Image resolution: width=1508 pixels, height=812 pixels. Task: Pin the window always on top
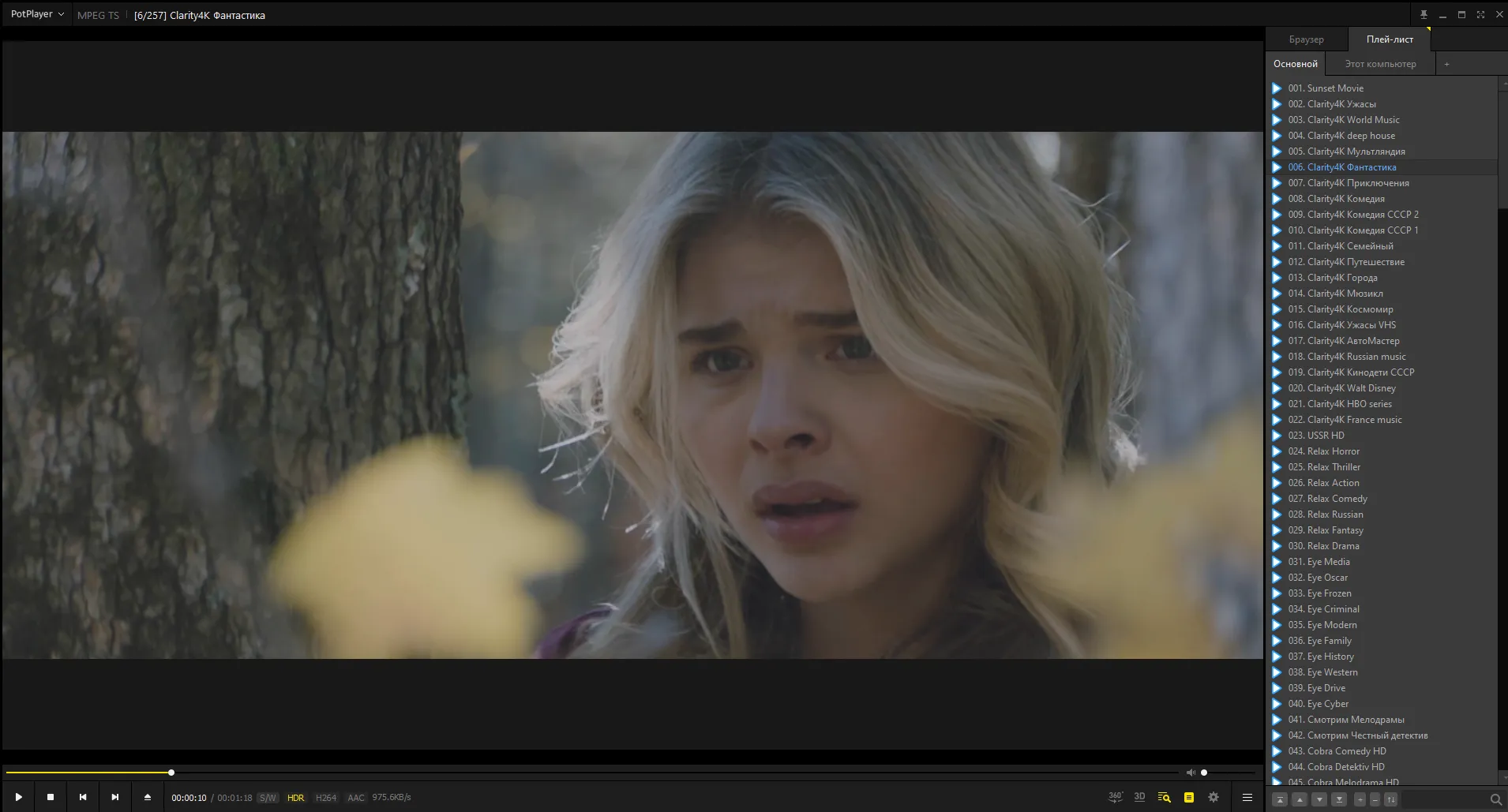1424,14
